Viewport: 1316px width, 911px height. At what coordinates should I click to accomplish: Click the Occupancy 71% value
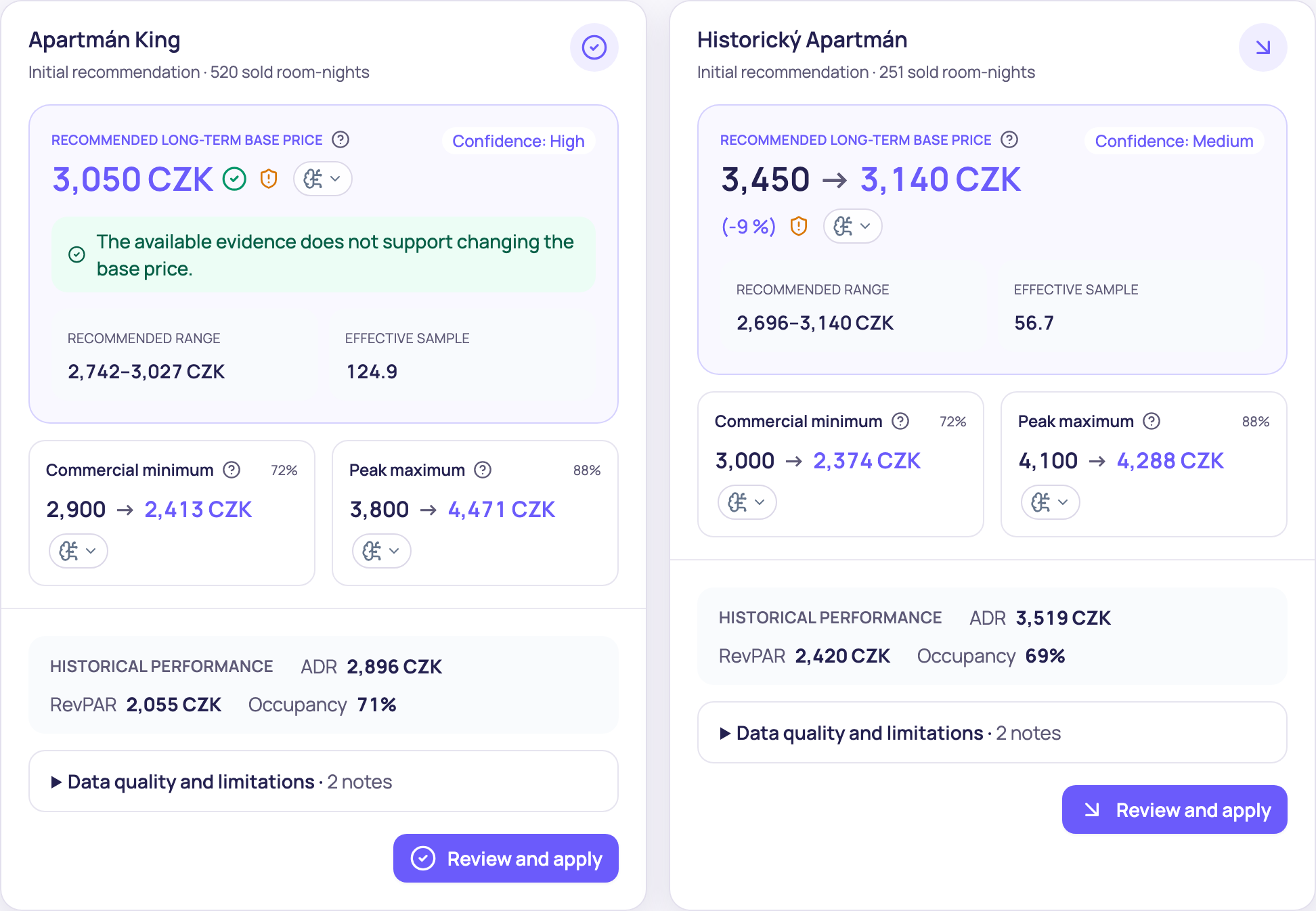point(376,705)
